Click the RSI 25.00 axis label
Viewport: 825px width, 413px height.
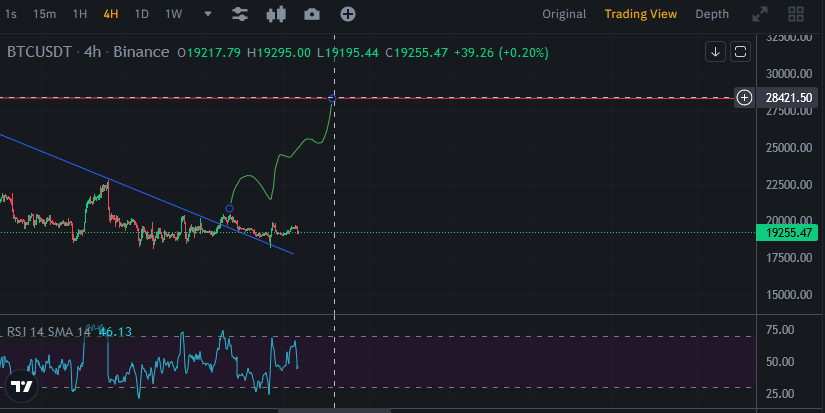pos(780,394)
